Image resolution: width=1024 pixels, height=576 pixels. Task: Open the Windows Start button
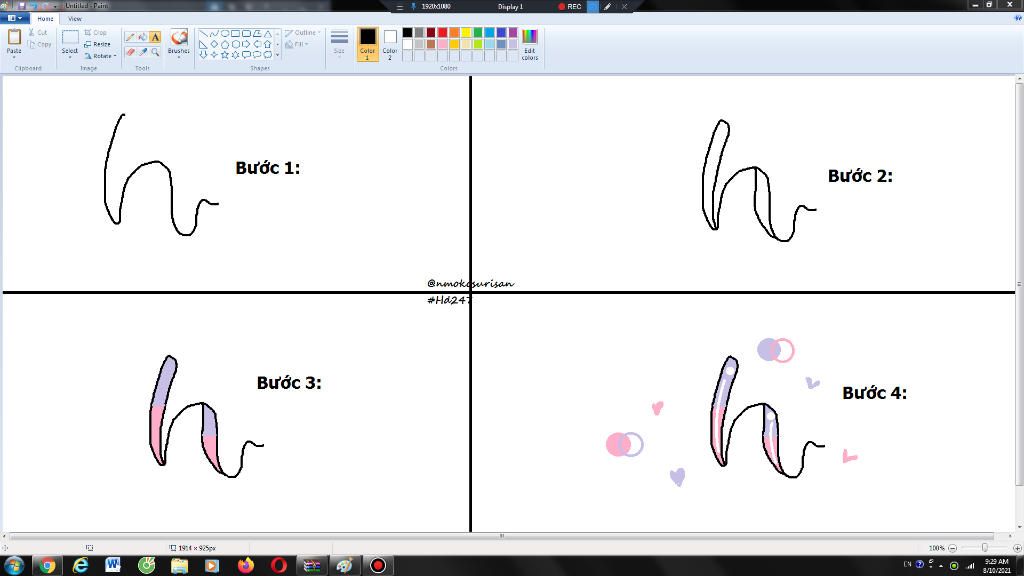14,565
